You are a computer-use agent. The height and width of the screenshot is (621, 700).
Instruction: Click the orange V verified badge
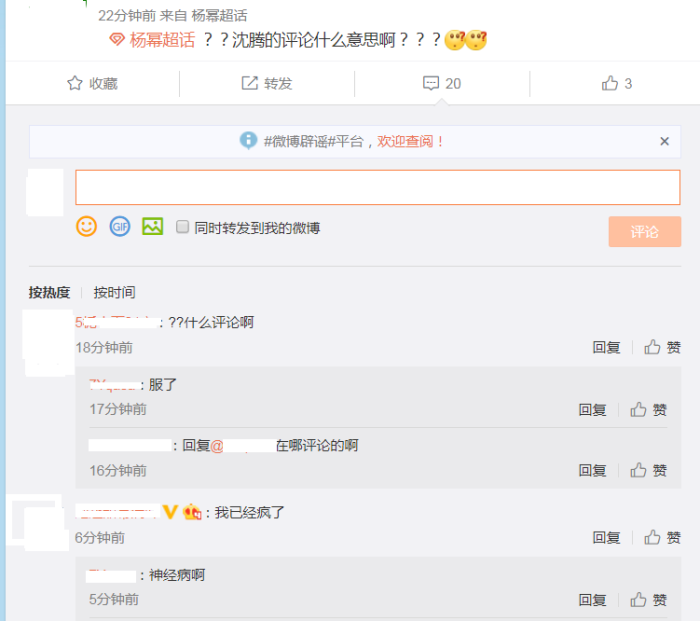pos(170,512)
